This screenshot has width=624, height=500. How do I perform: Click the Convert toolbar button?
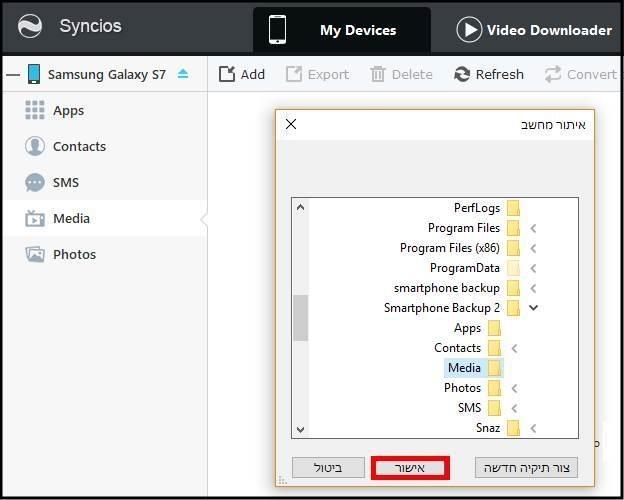click(581, 74)
